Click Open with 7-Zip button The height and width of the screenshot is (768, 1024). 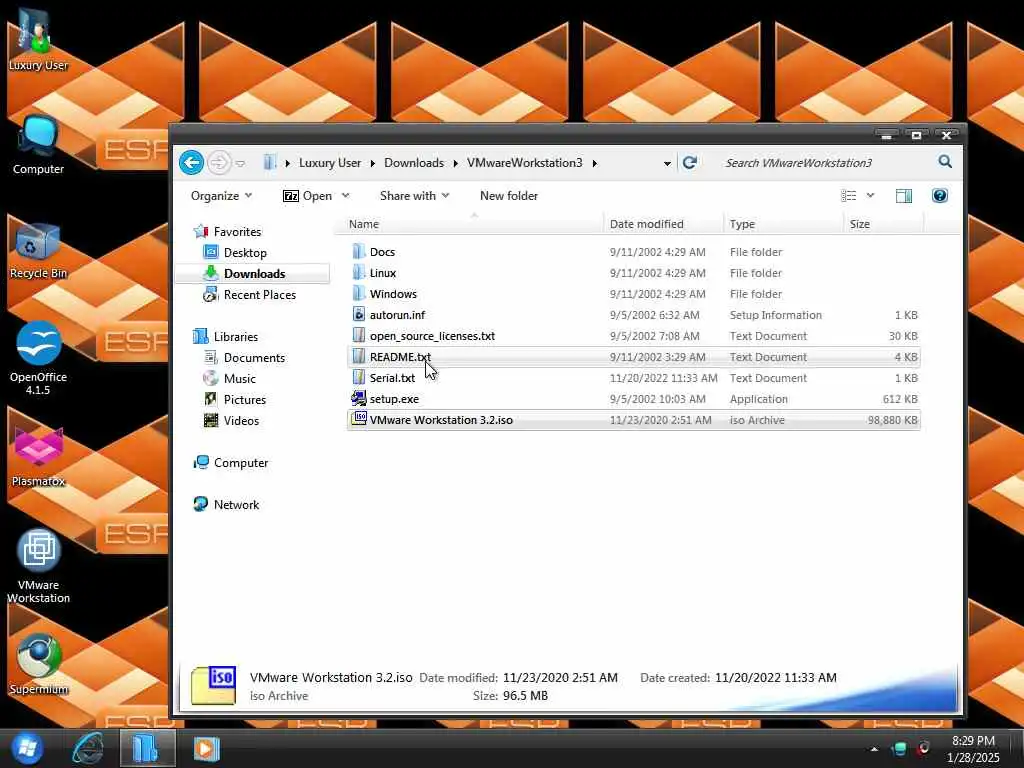308,196
